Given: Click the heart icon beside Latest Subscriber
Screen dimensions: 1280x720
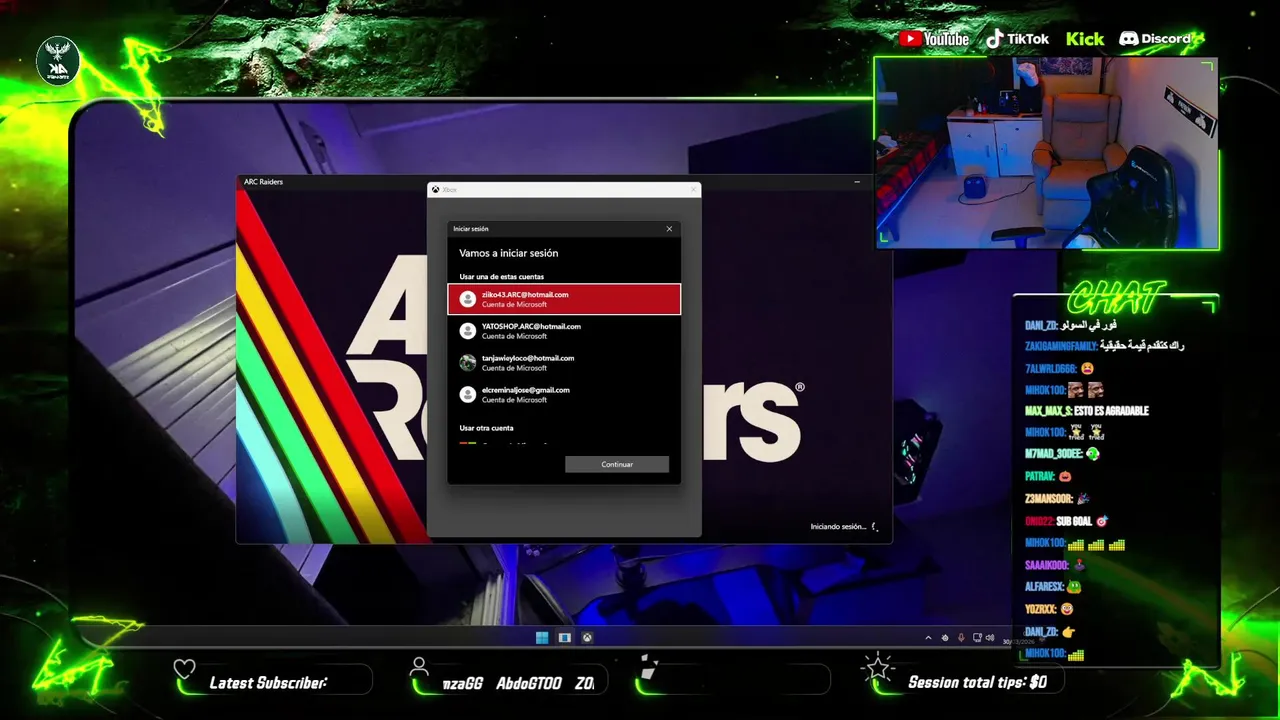Looking at the screenshot, I should click(x=184, y=669).
